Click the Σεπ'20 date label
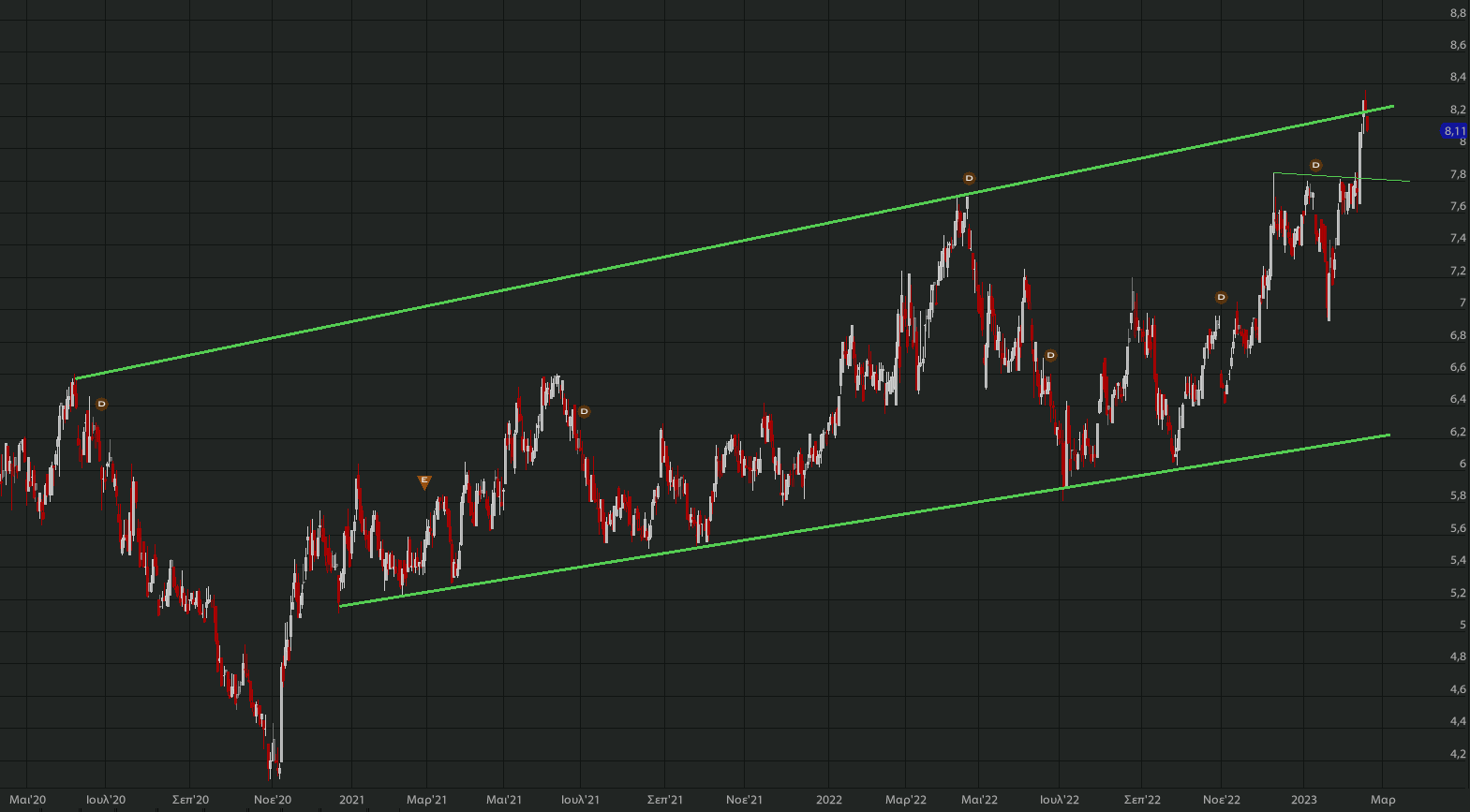This screenshot has width=1470, height=812. (190, 800)
